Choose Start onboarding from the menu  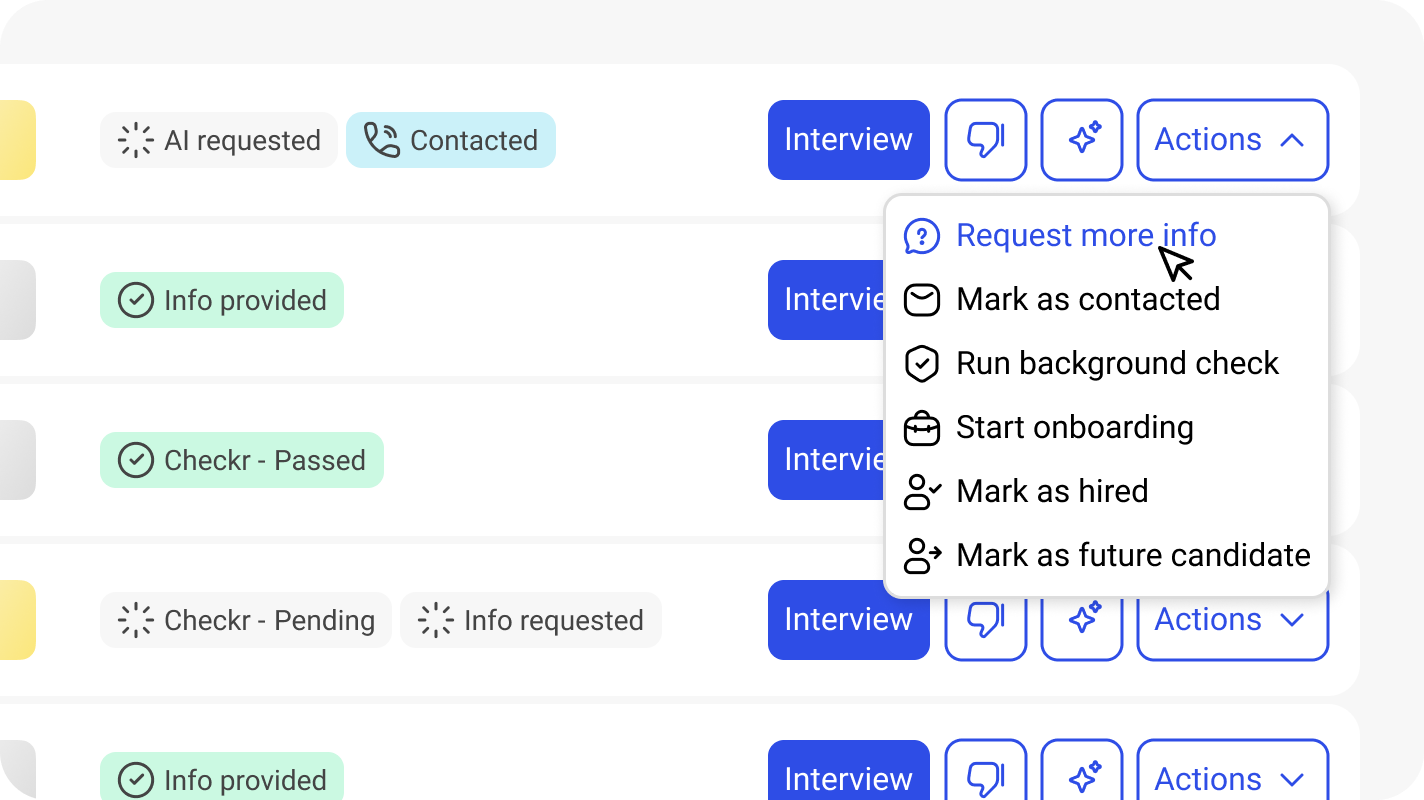(x=1074, y=428)
